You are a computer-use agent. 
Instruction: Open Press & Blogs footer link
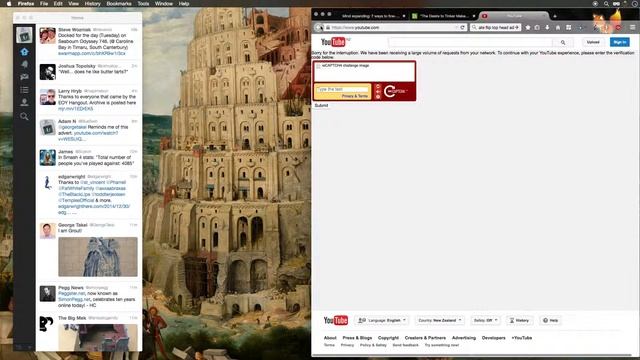pos(357,338)
